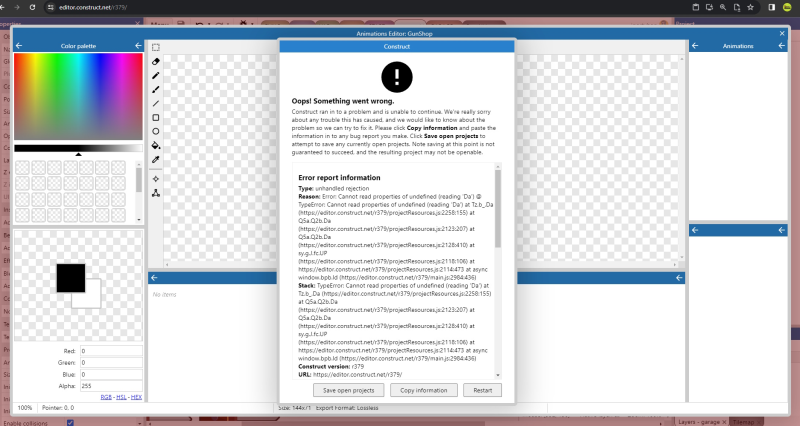Click the black primary color swatch

click(70, 278)
